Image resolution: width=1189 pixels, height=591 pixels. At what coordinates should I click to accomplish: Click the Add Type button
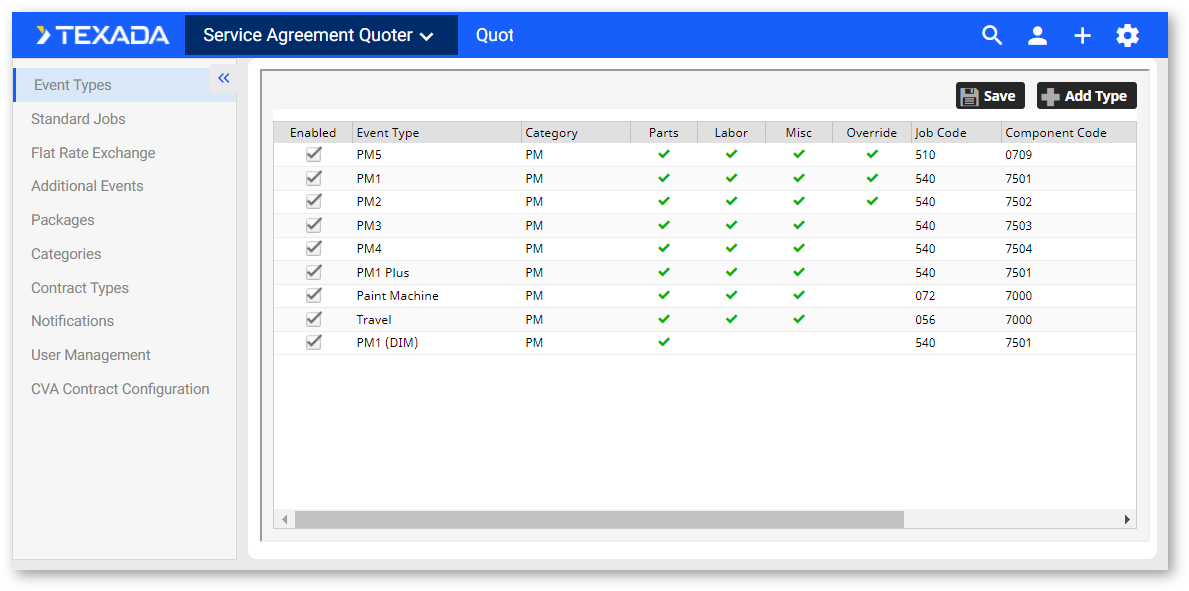[1087, 96]
